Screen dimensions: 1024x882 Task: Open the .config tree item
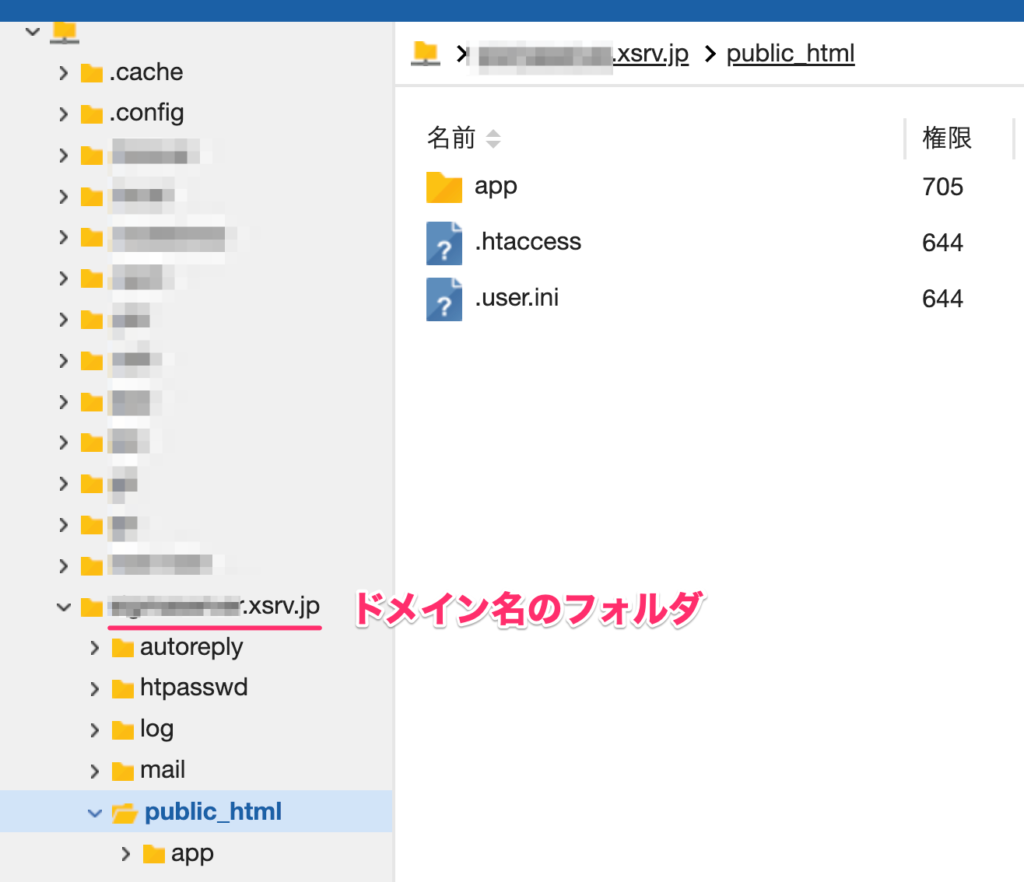[x=147, y=113]
